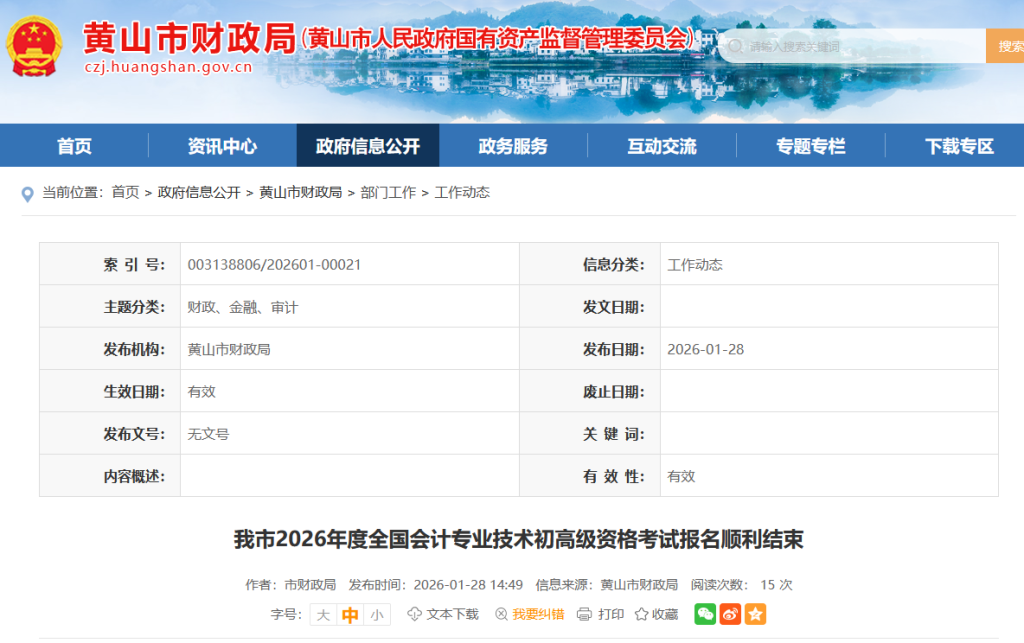Share article to Weibo
This screenshot has height=643, width=1024.
coord(730,614)
